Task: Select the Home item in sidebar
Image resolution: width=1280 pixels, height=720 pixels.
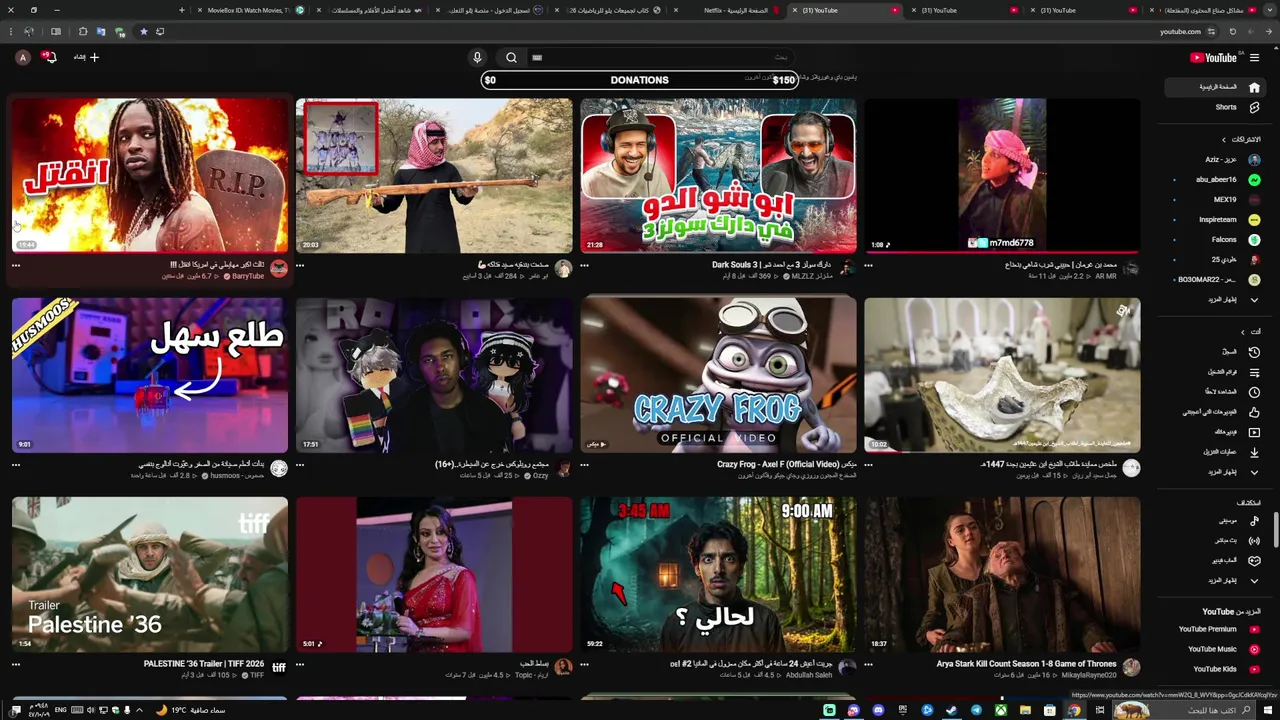Action: pyautogui.click(x=1214, y=87)
